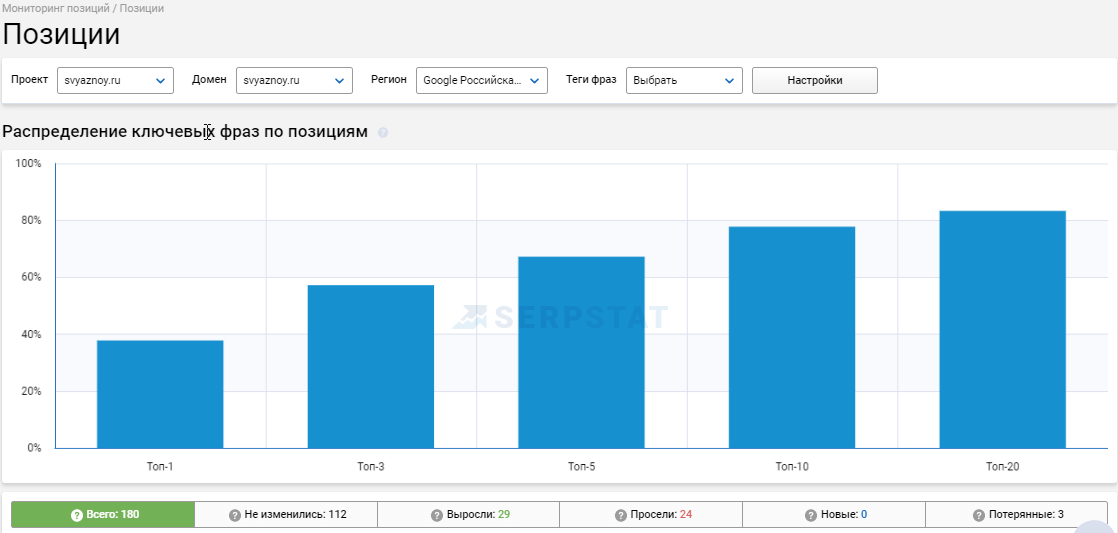Click the Топ-20 chart bar
The width and height of the screenshot is (1118, 533).
tap(1002, 329)
